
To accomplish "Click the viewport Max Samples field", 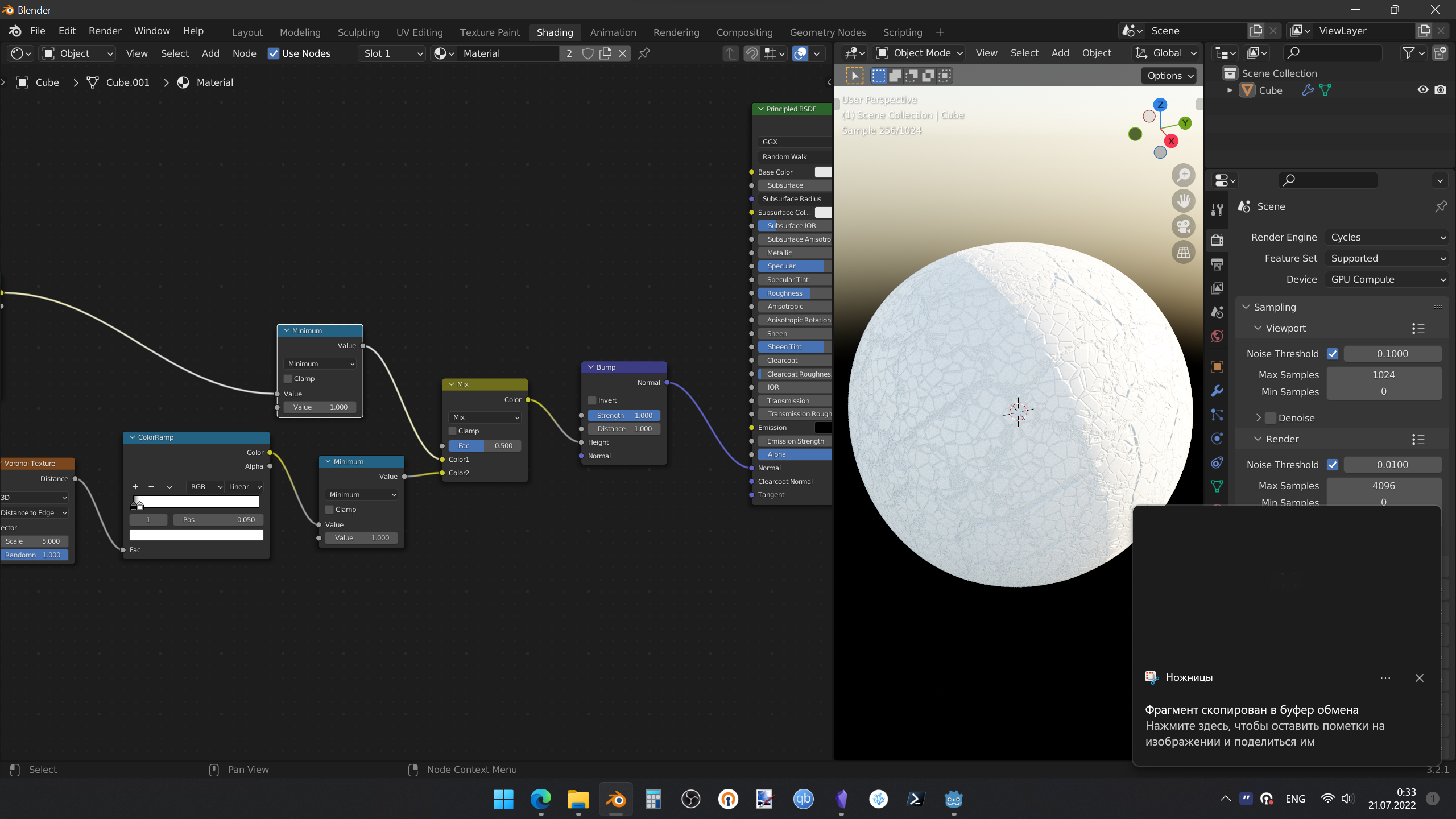I will (1383, 375).
